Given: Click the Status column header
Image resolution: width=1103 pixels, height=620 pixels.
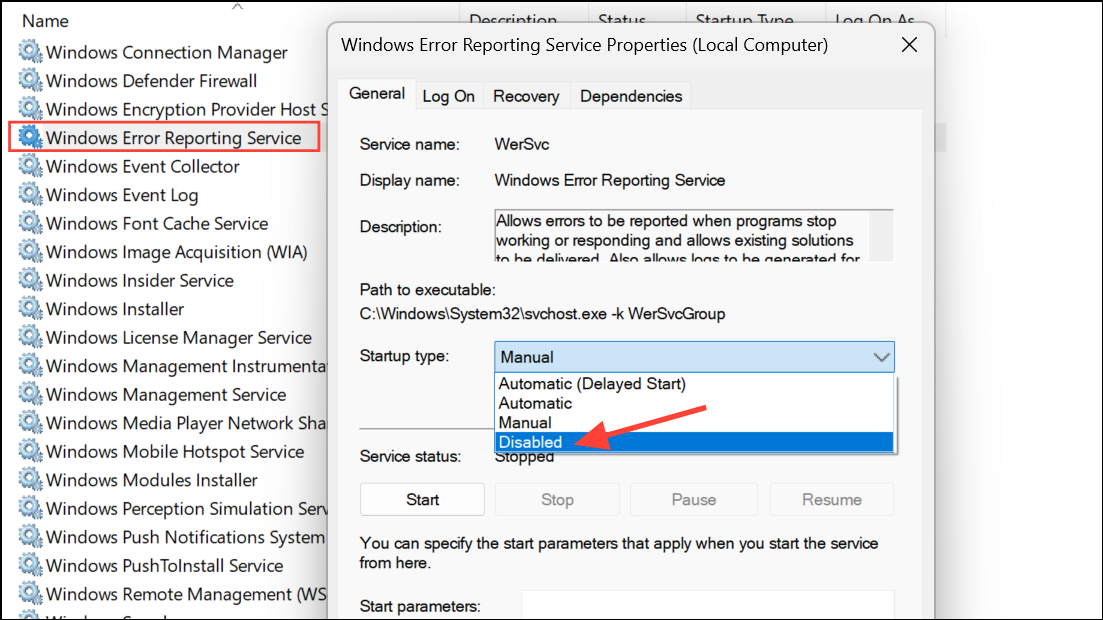Looking at the screenshot, I should click(622, 20).
